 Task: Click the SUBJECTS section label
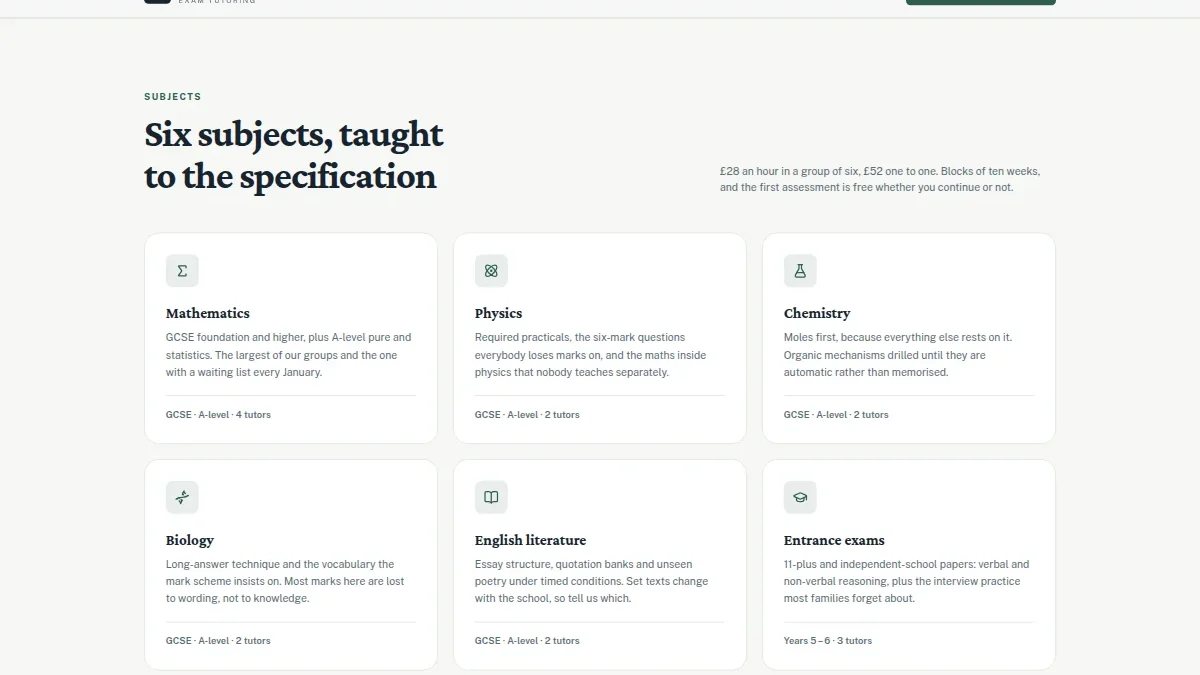tap(172, 97)
